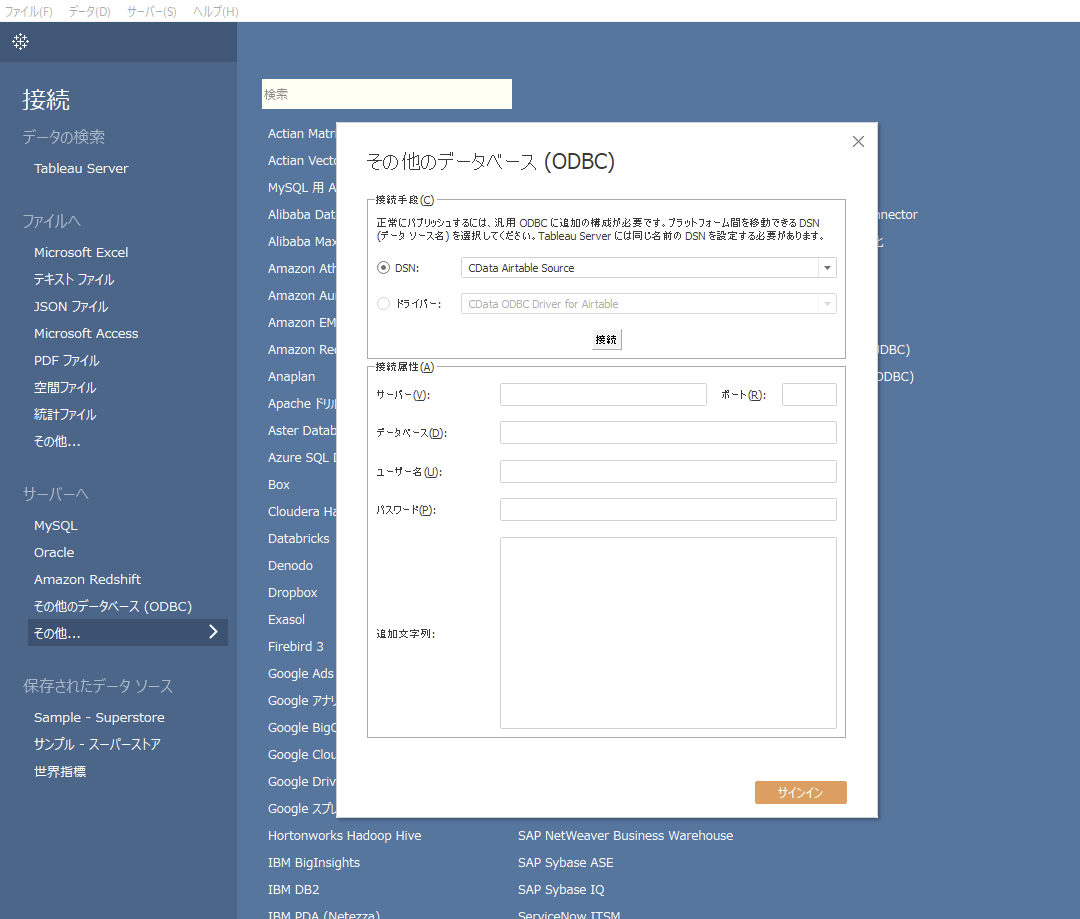Image resolution: width=1080 pixels, height=919 pixels.
Task: Open the ファイル(F) menu
Action: tap(28, 11)
